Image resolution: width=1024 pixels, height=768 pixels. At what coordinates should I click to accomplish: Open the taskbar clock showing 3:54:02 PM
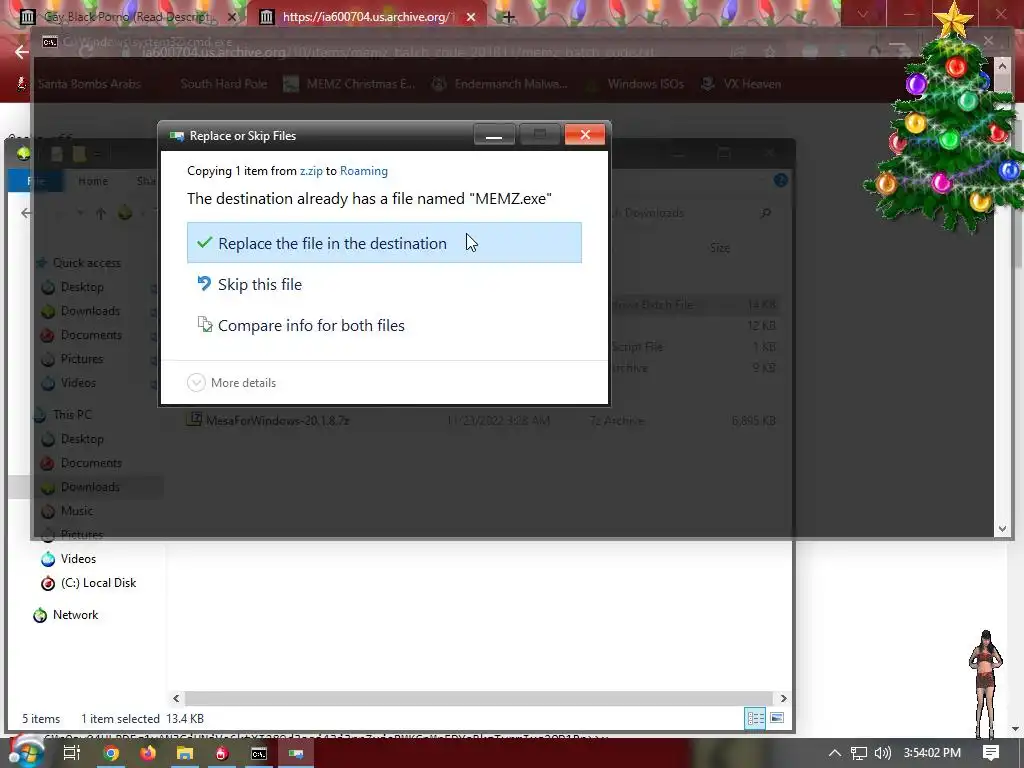pos(932,753)
